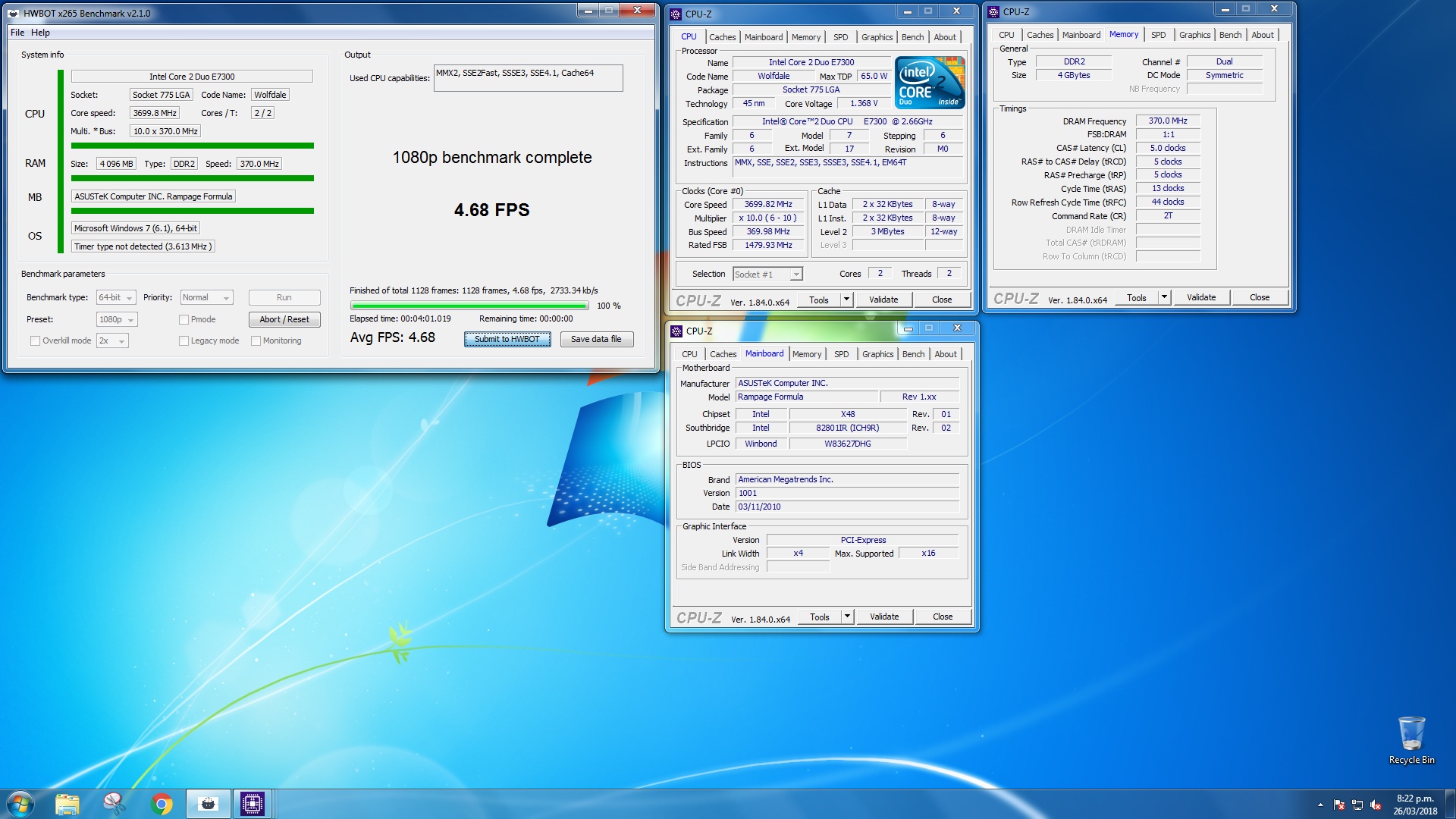The width and height of the screenshot is (1456, 819).
Task: Click Close in Memory window
Action: tap(1259, 297)
